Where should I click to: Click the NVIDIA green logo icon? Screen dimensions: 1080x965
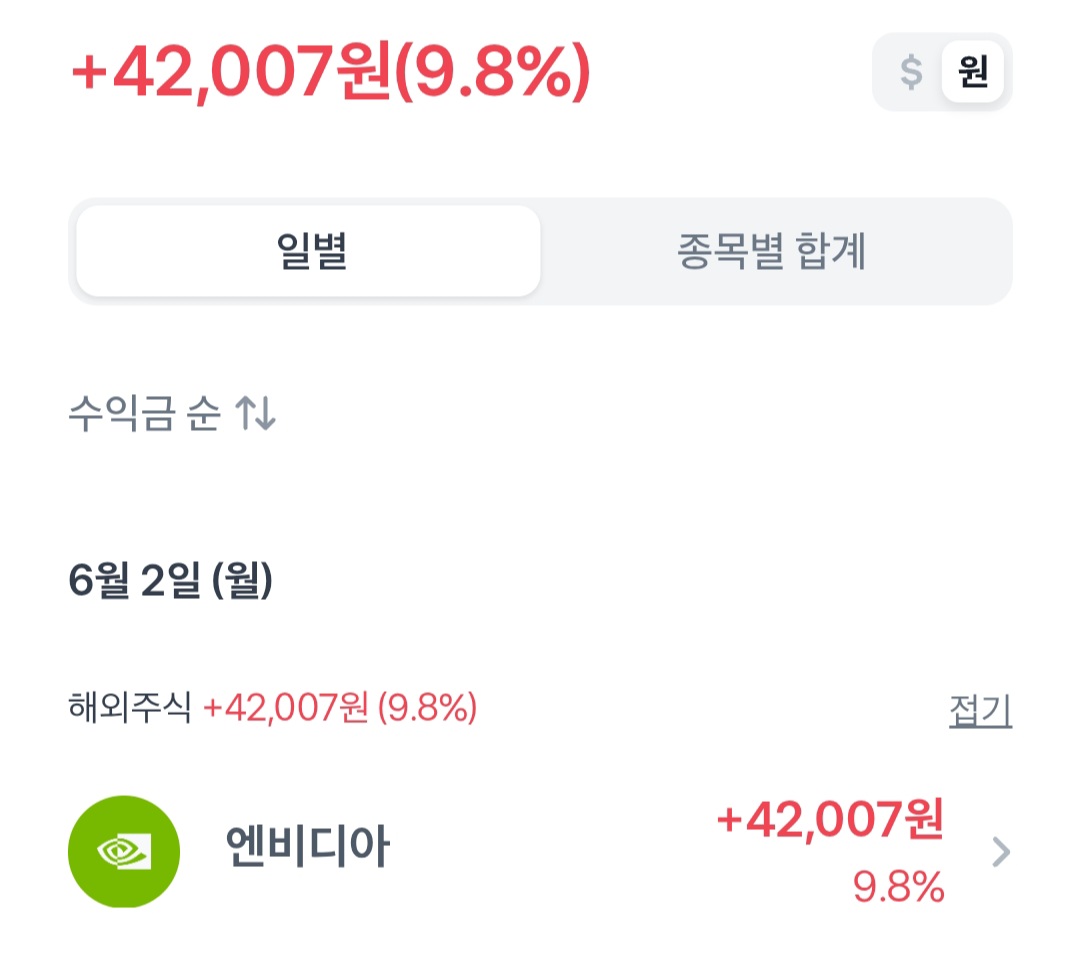click(124, 852)
